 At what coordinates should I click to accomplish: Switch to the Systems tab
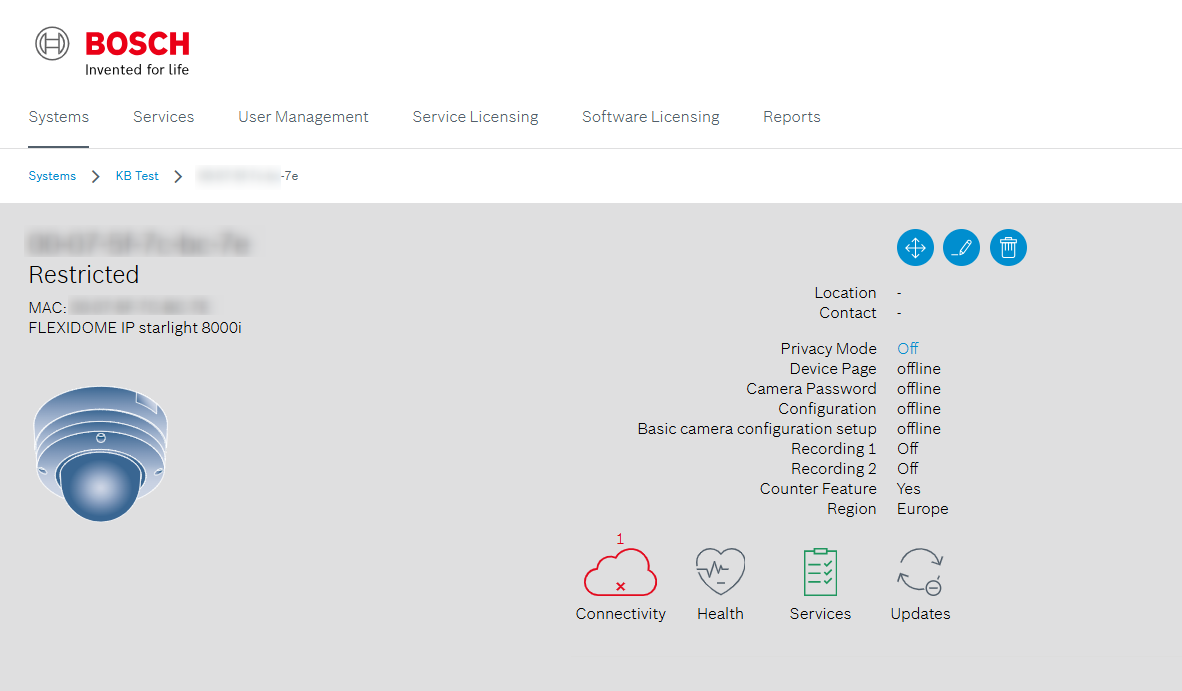(59, 117)
